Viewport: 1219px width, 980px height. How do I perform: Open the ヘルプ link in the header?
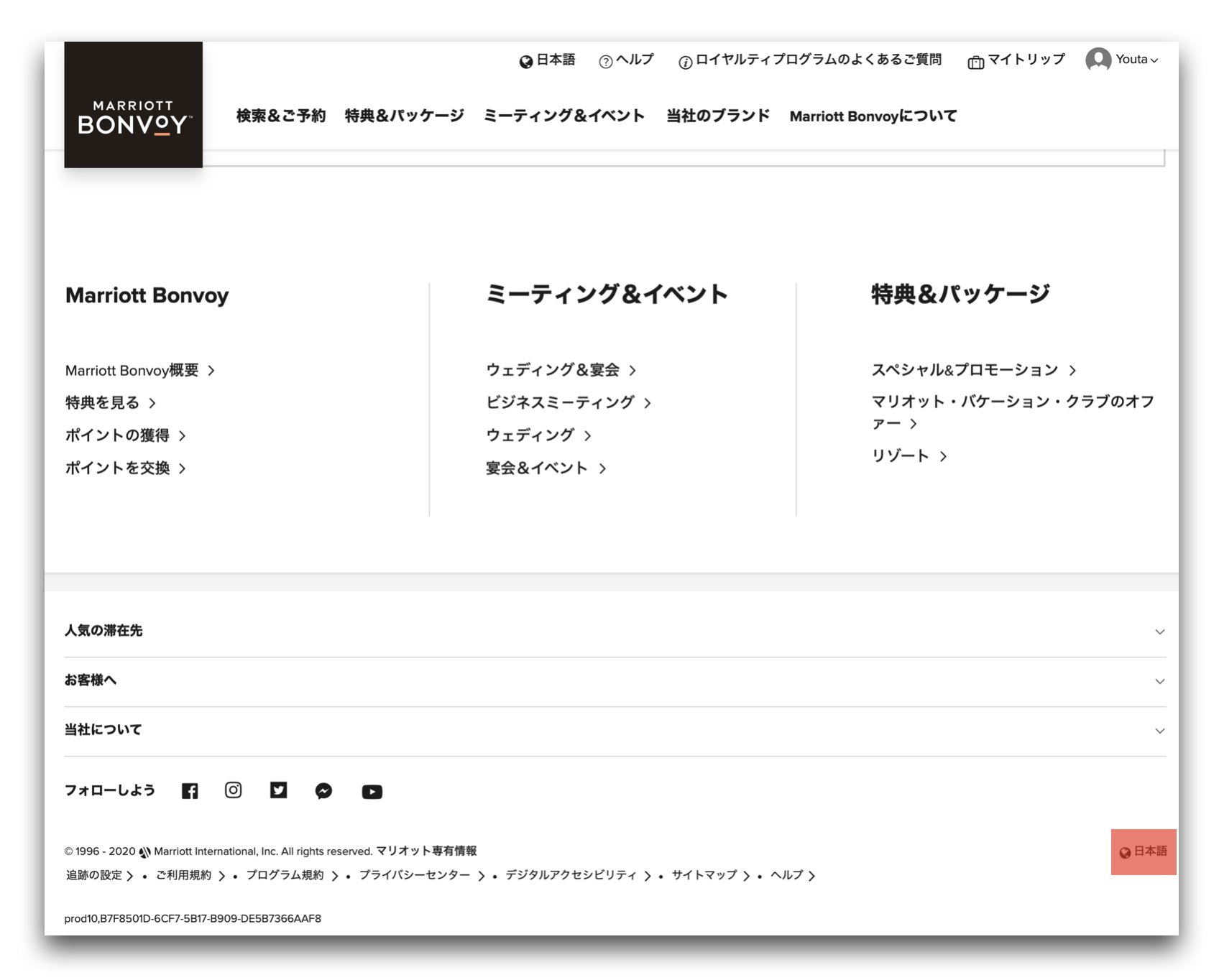tap(635, 60)
